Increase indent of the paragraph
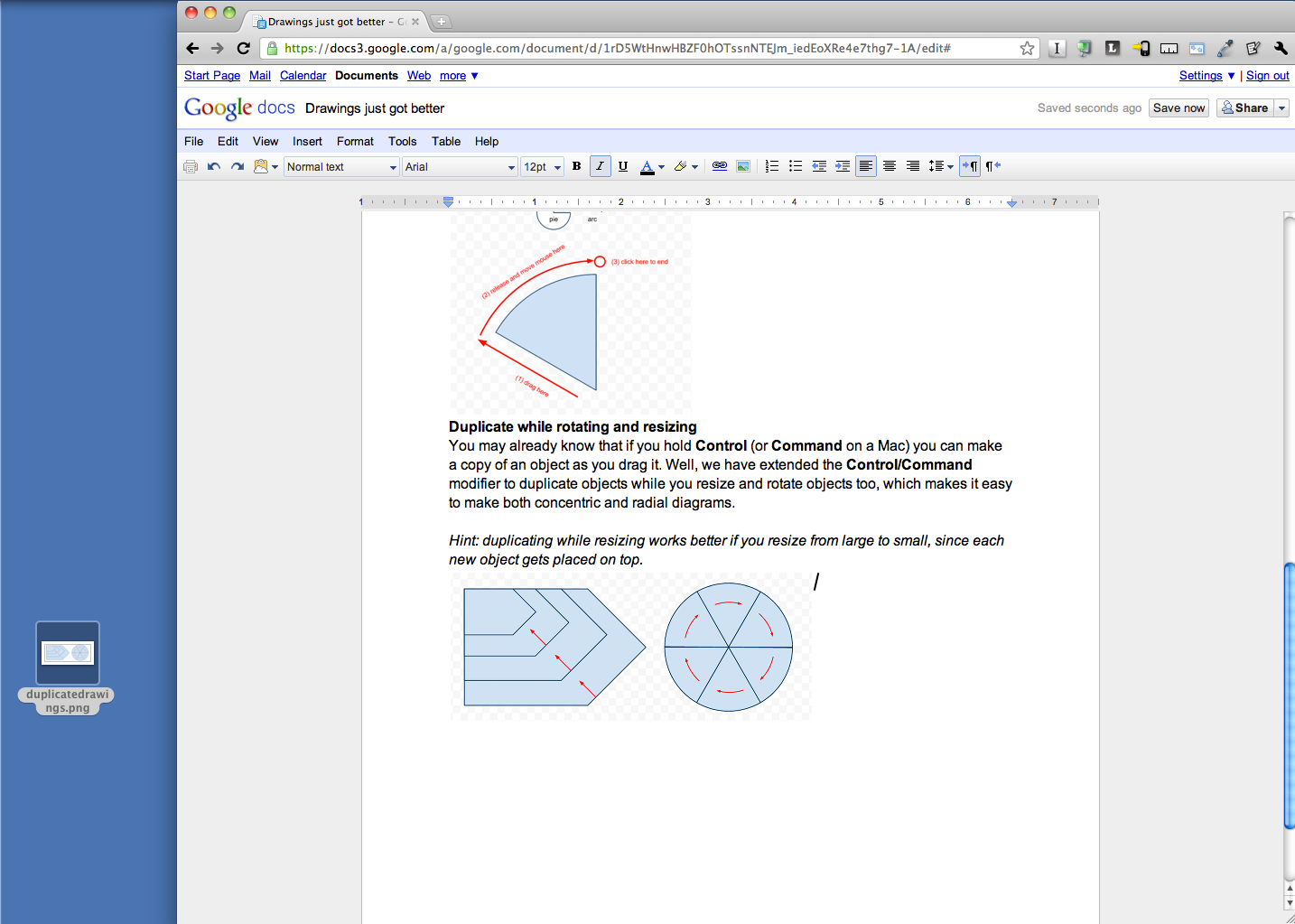Viewport: 1295px width, 924px height. coord(843,166)
